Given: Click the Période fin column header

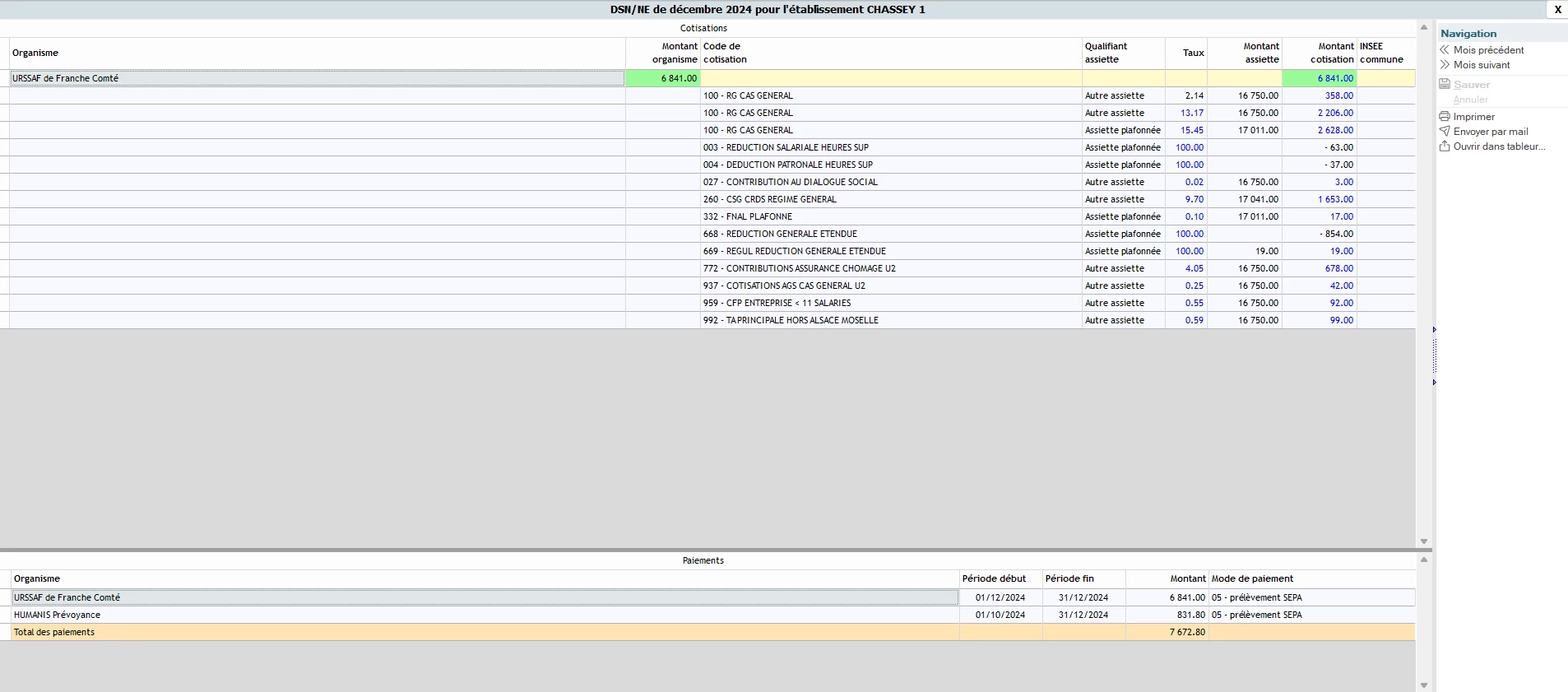Looking at the screenshot, I should pyautogui.click(x=1084, y=578).
